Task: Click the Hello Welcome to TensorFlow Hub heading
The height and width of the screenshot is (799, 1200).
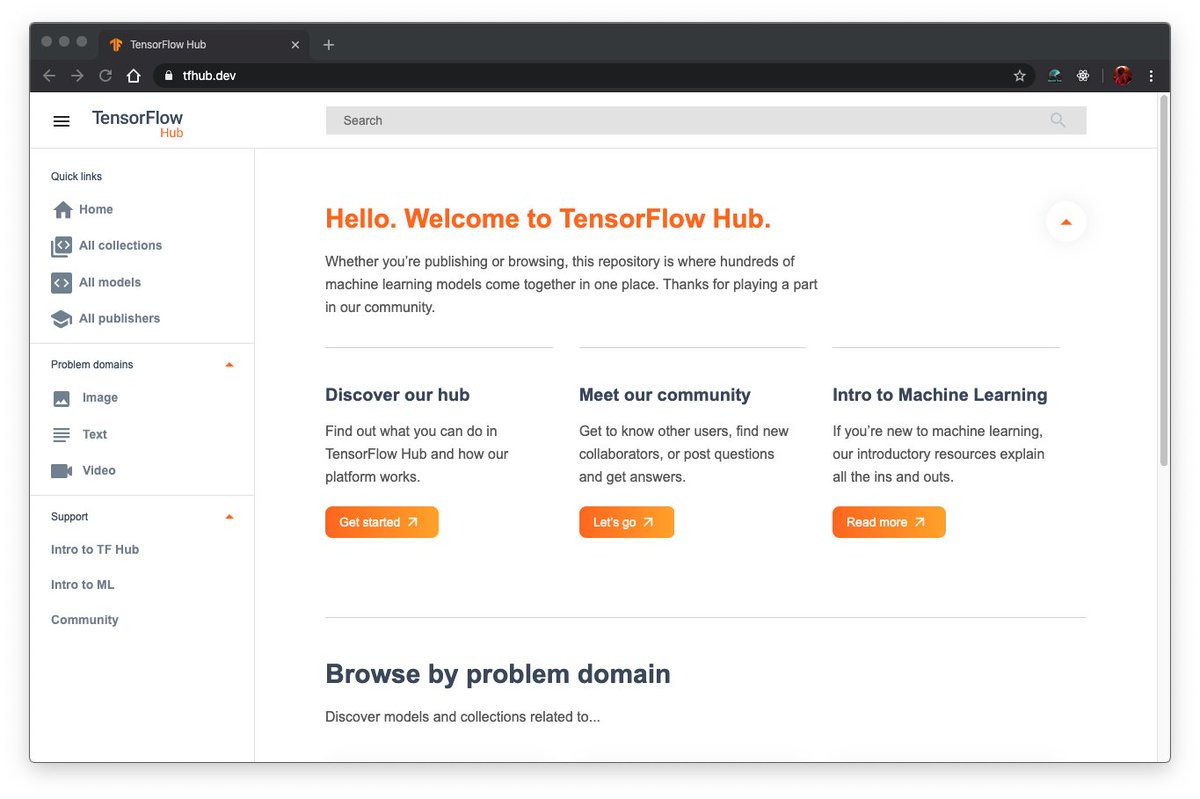Action: point(548,219)
